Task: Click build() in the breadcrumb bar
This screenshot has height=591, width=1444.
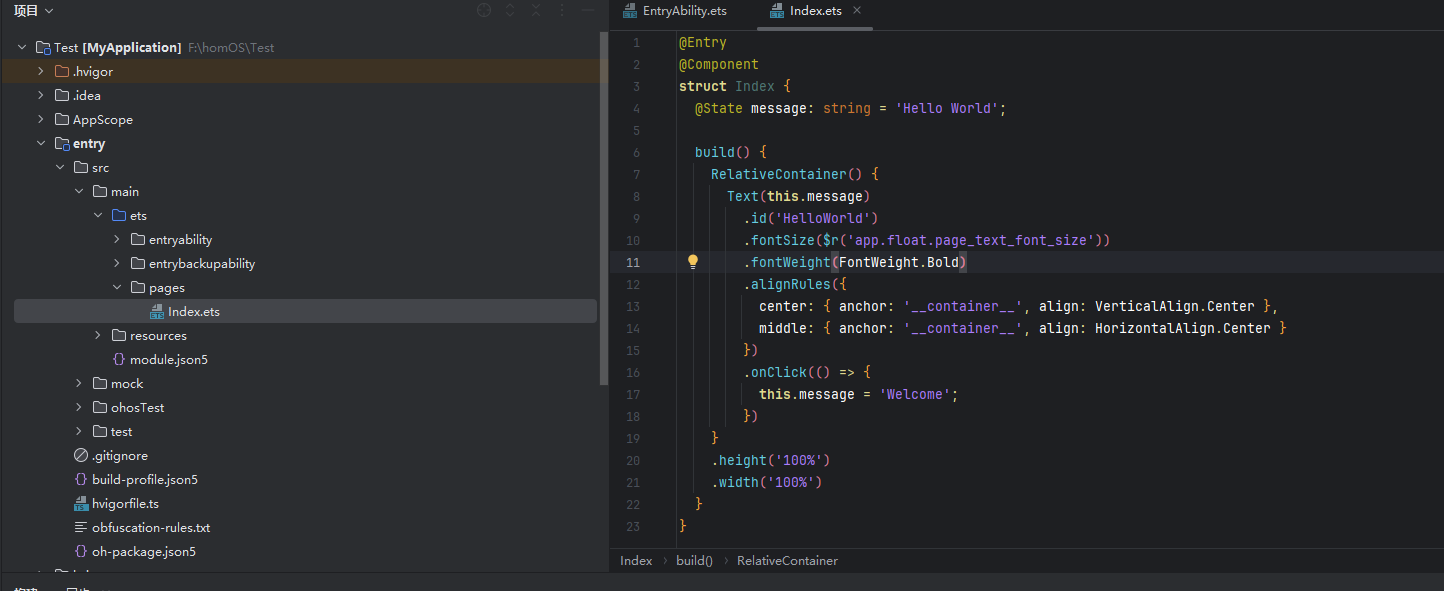Action: pyautogui.click(x=694, y=561)
